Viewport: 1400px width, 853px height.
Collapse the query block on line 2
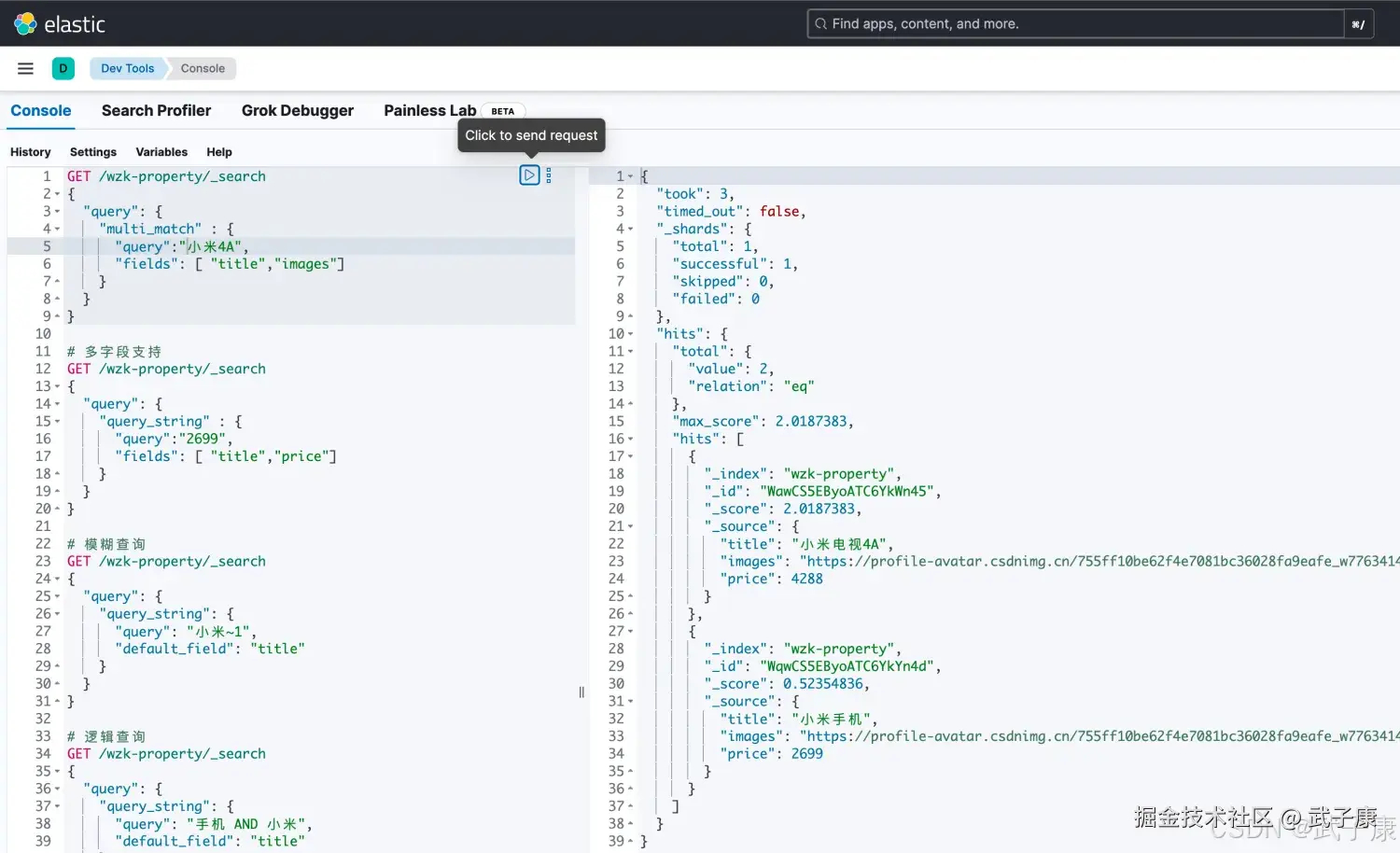[54, 193]
